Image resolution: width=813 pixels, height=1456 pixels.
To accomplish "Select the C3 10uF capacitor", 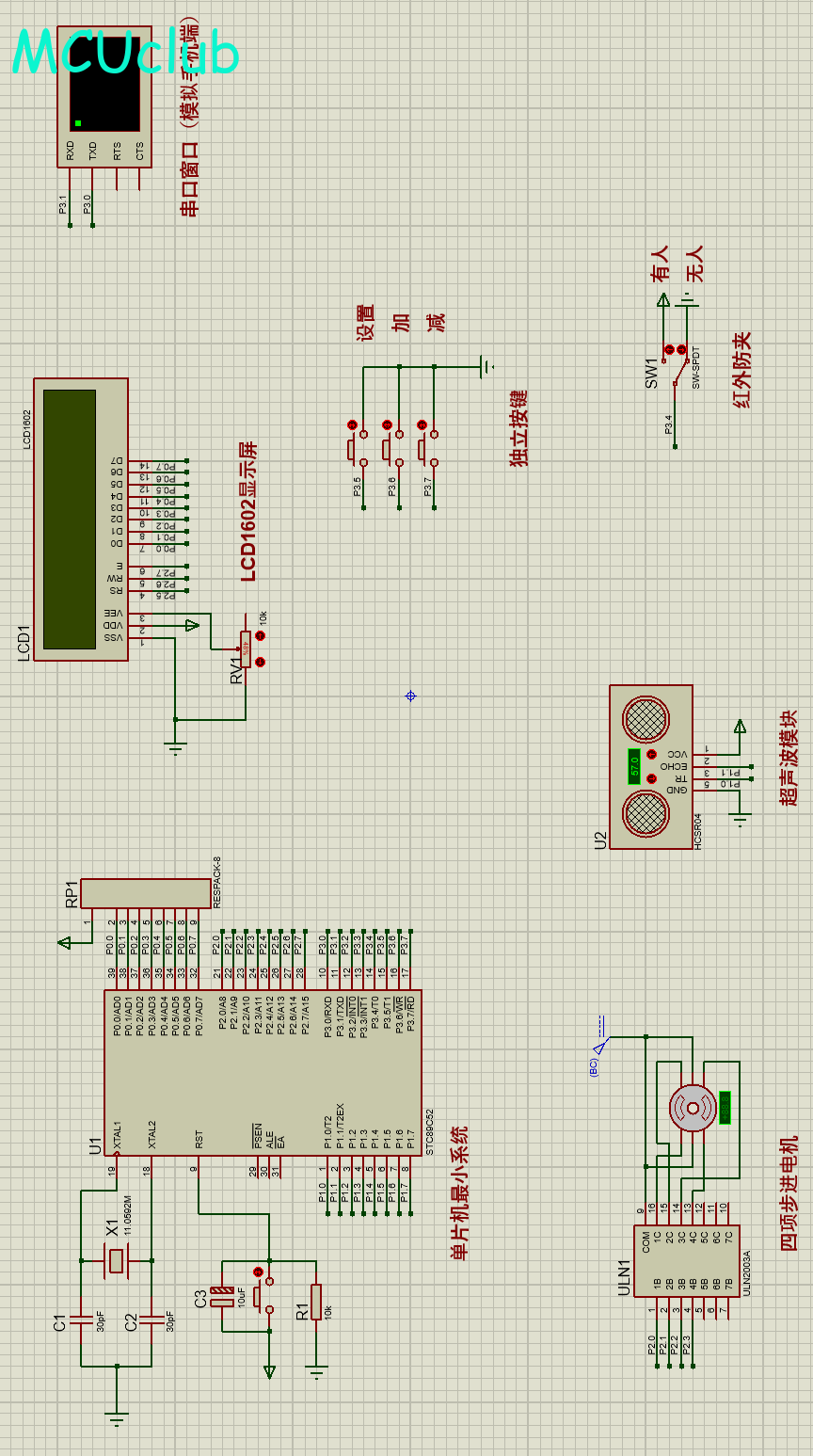I will tap(222, 1297).
